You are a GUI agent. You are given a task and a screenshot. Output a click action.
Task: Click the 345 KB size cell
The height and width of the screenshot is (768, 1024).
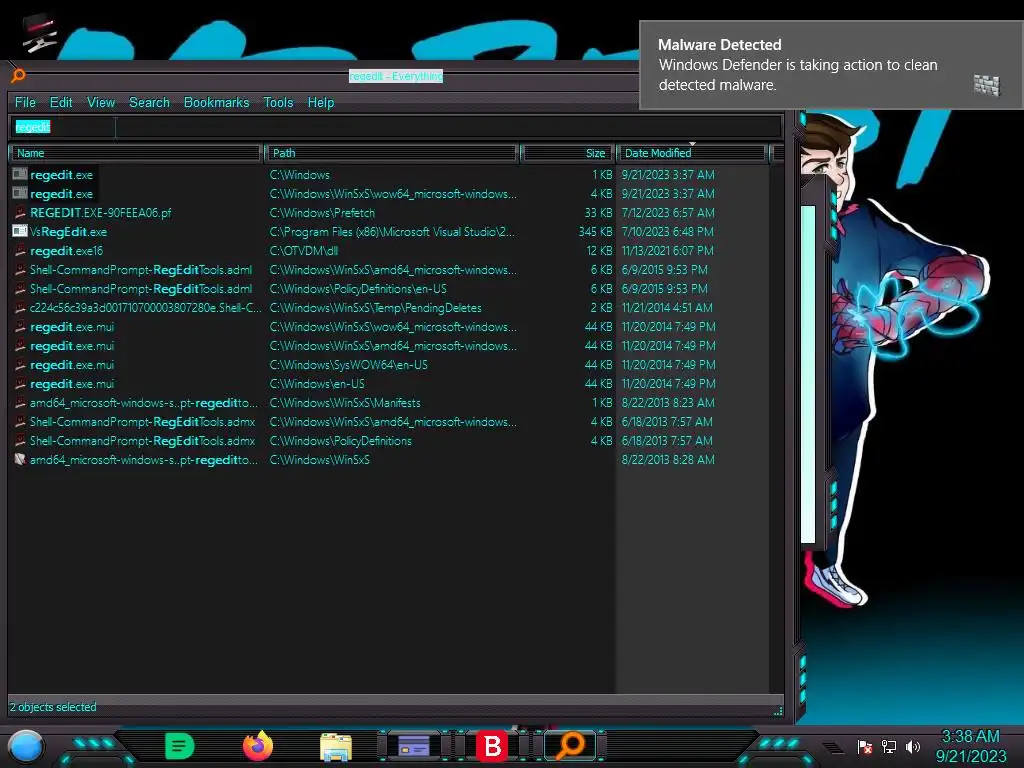point(596,232)
